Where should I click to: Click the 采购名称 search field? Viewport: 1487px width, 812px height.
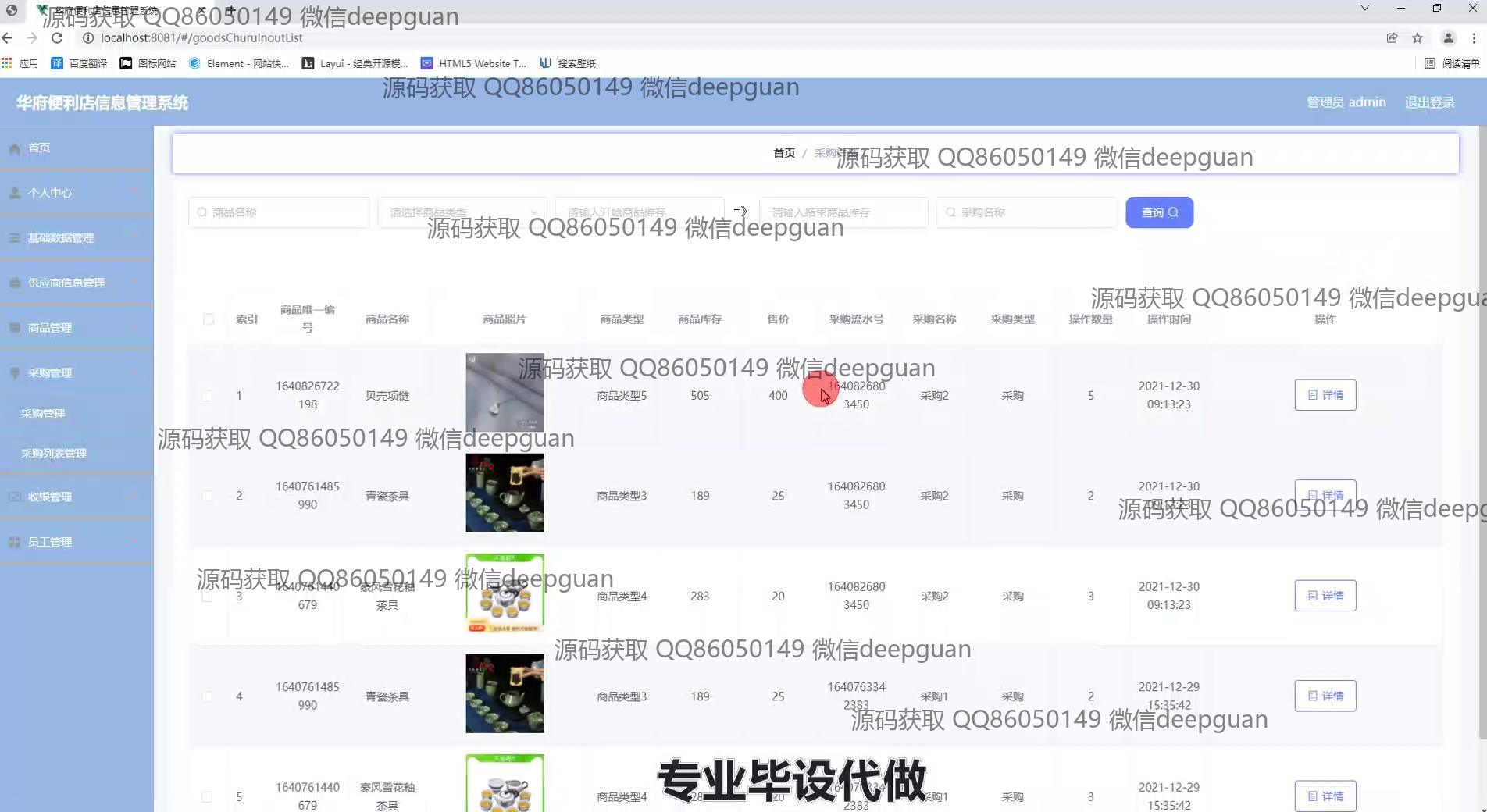1027,212
